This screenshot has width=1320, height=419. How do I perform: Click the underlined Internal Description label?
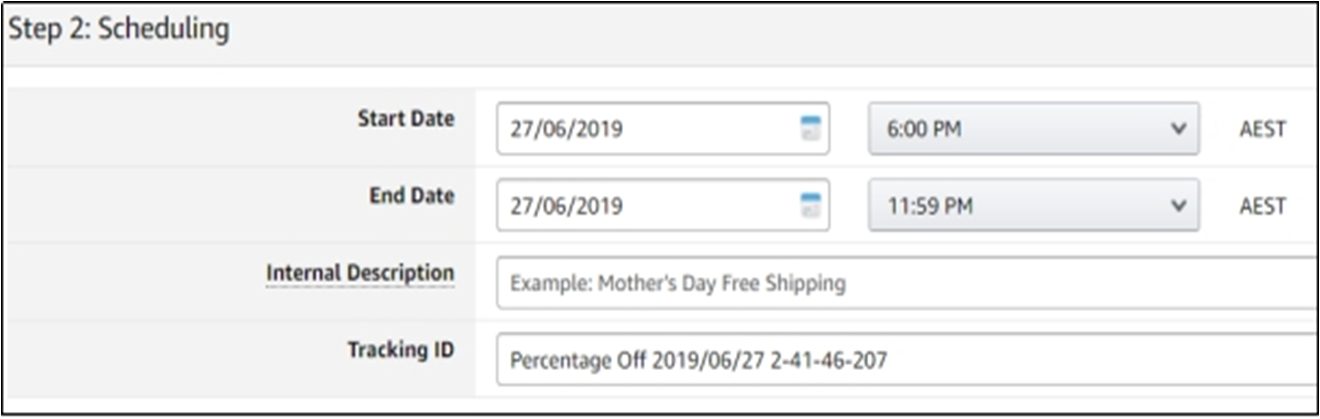coord(360,273)
